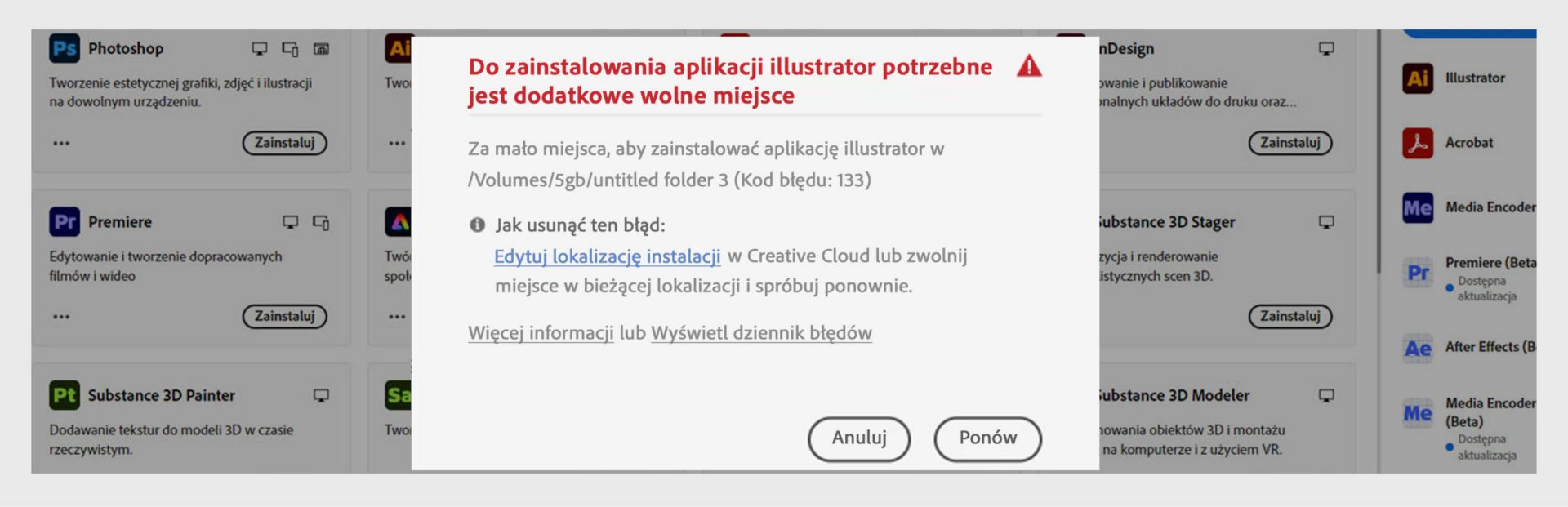Image resolution: width=1568 pixels, height=507 pixels.
Task: Click the Photoshop app icon
Action: pyautogui.click(x=65, y=48)
